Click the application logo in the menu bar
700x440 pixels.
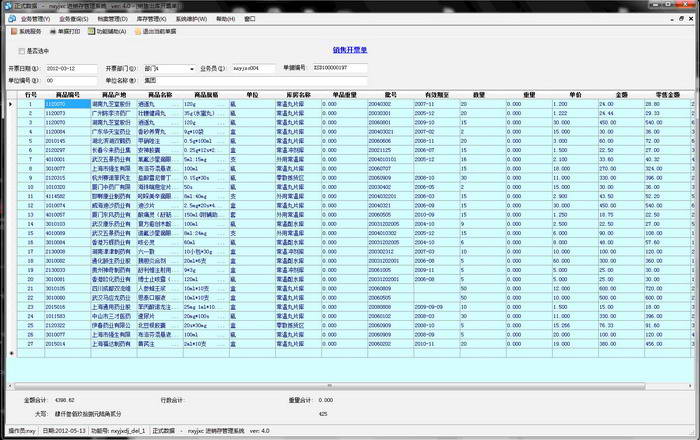tap(12, 19)
